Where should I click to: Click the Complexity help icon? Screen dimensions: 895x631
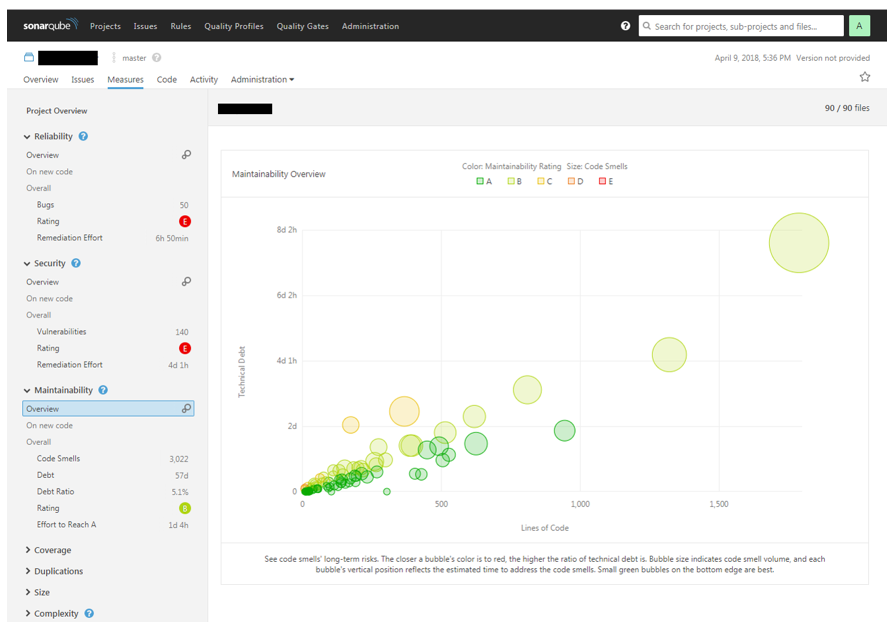[89, 613]
